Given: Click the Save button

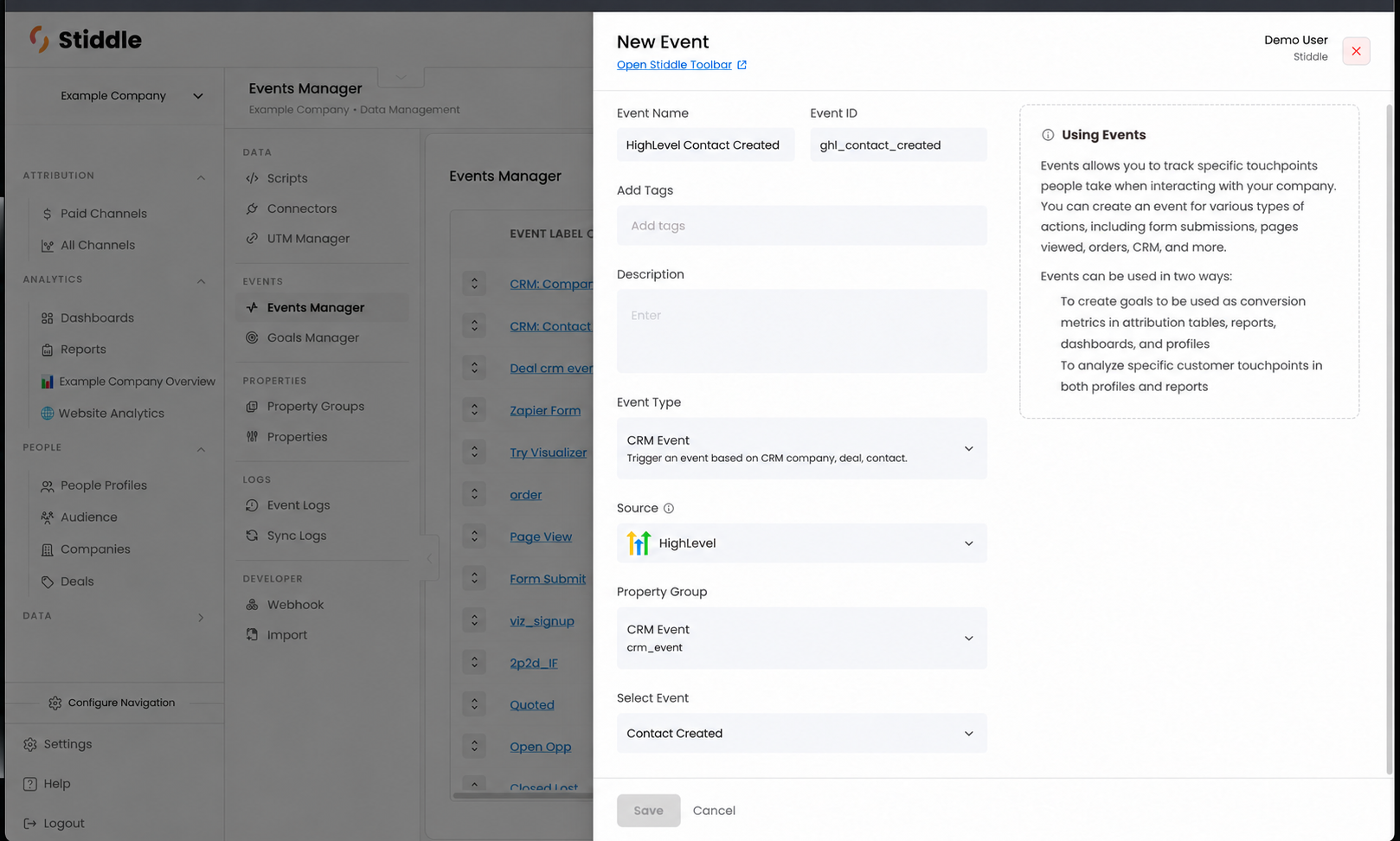Looking at the screenshot, I should [648, 811].
